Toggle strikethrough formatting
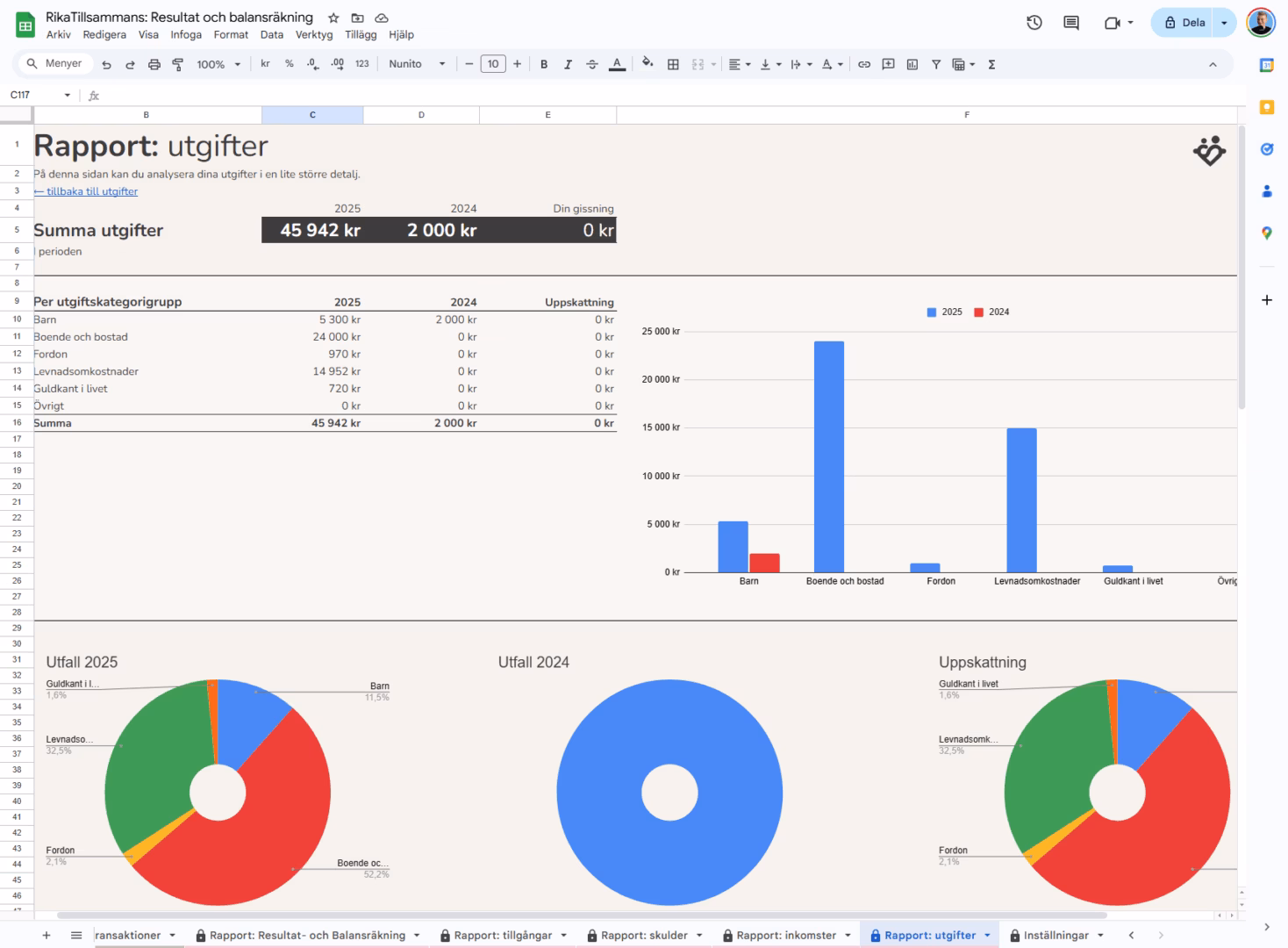 point(592,64)
